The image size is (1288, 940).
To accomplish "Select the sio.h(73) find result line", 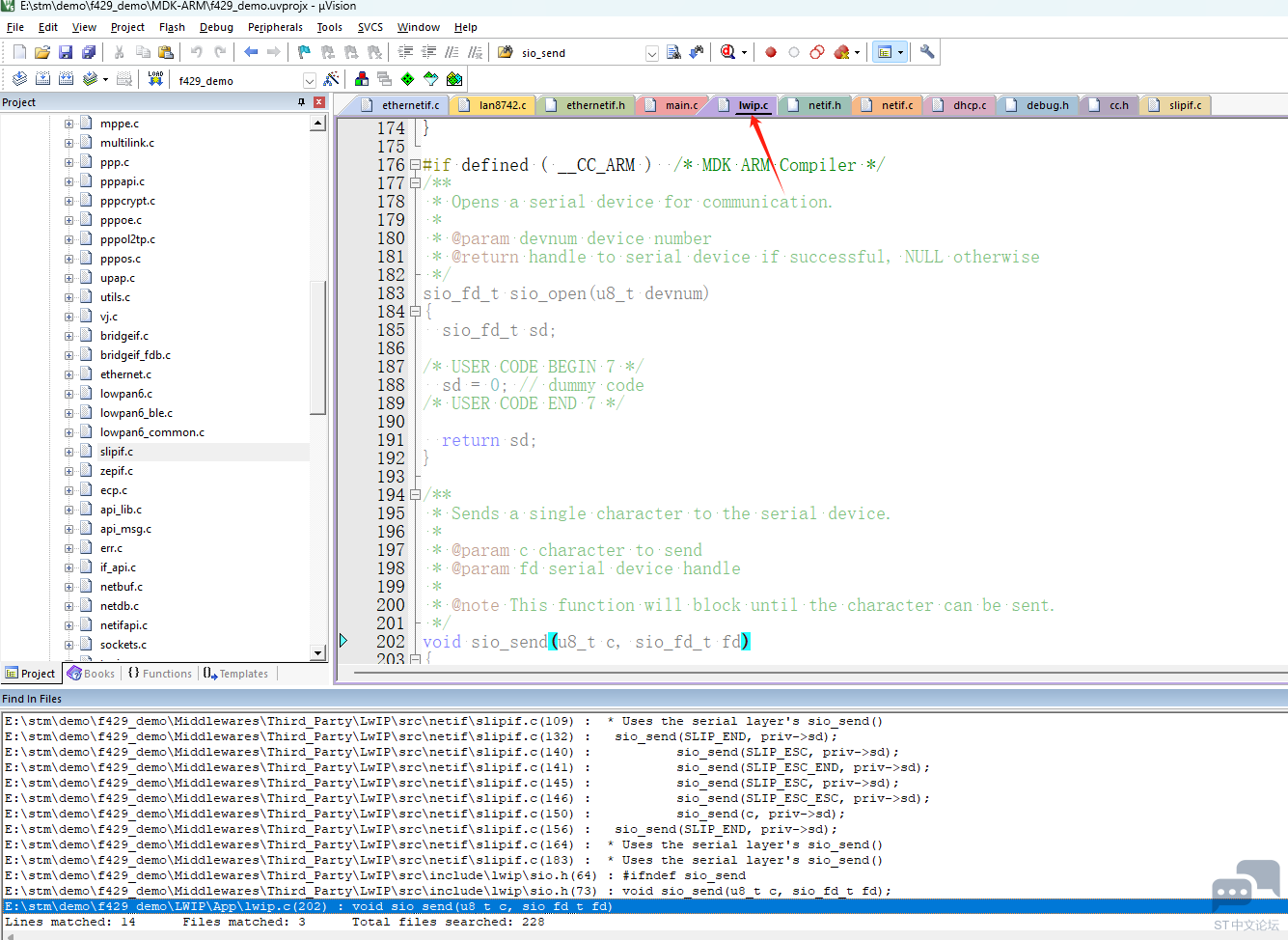I will 644,891.
